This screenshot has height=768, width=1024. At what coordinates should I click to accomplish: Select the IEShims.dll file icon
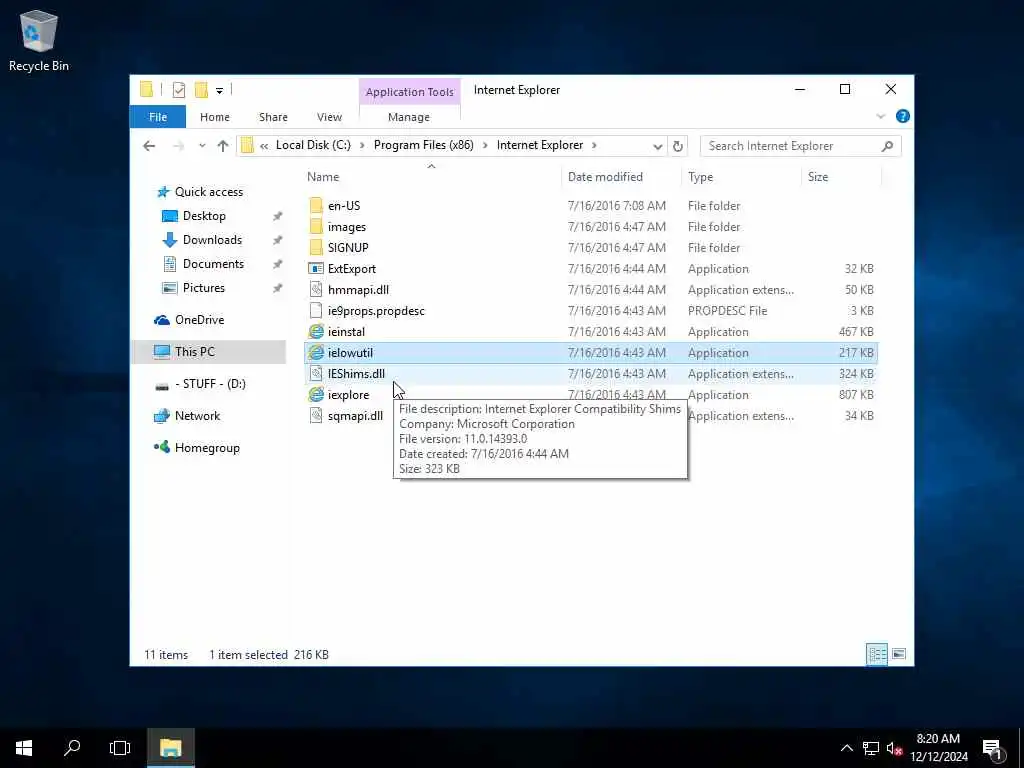[316, 374]
